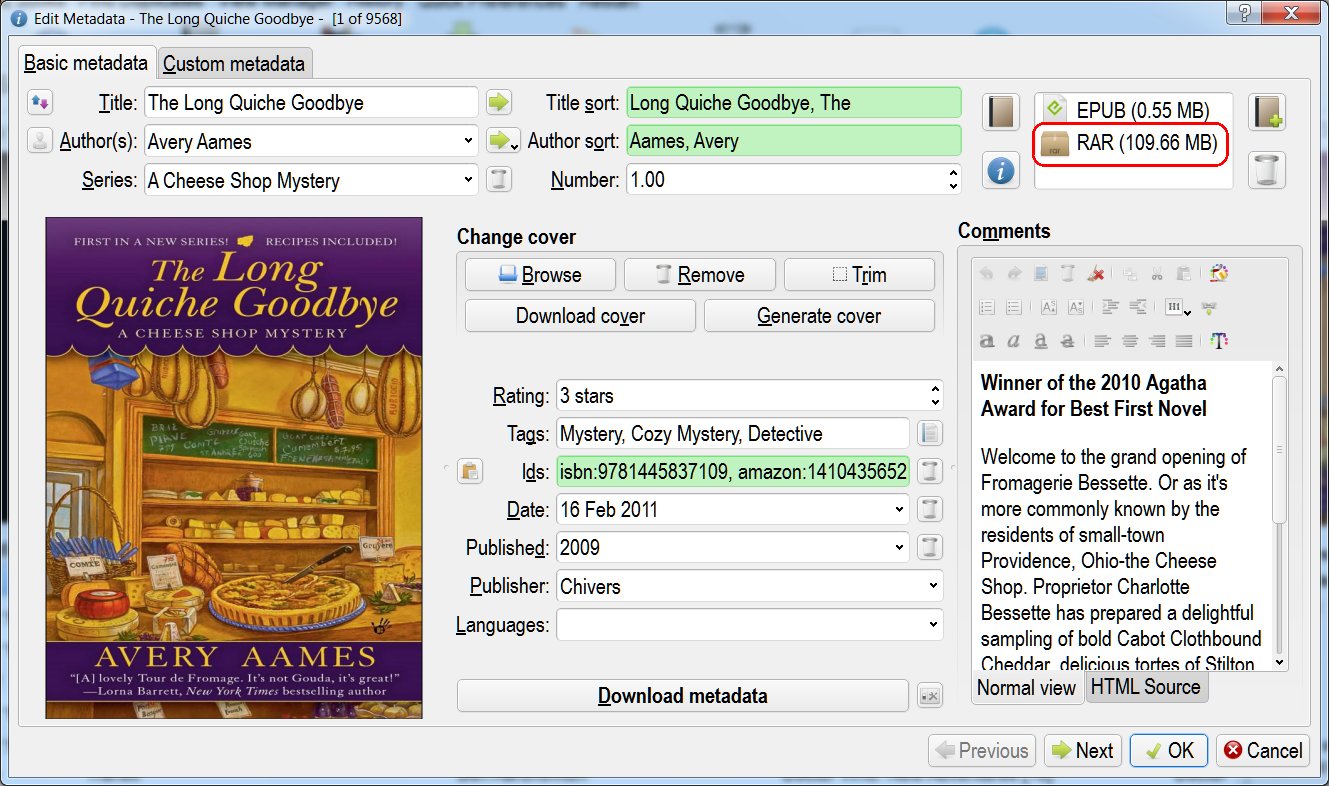Center-align the comment text
This screenshot has height=786, width=1329.
pos(1130,341)
